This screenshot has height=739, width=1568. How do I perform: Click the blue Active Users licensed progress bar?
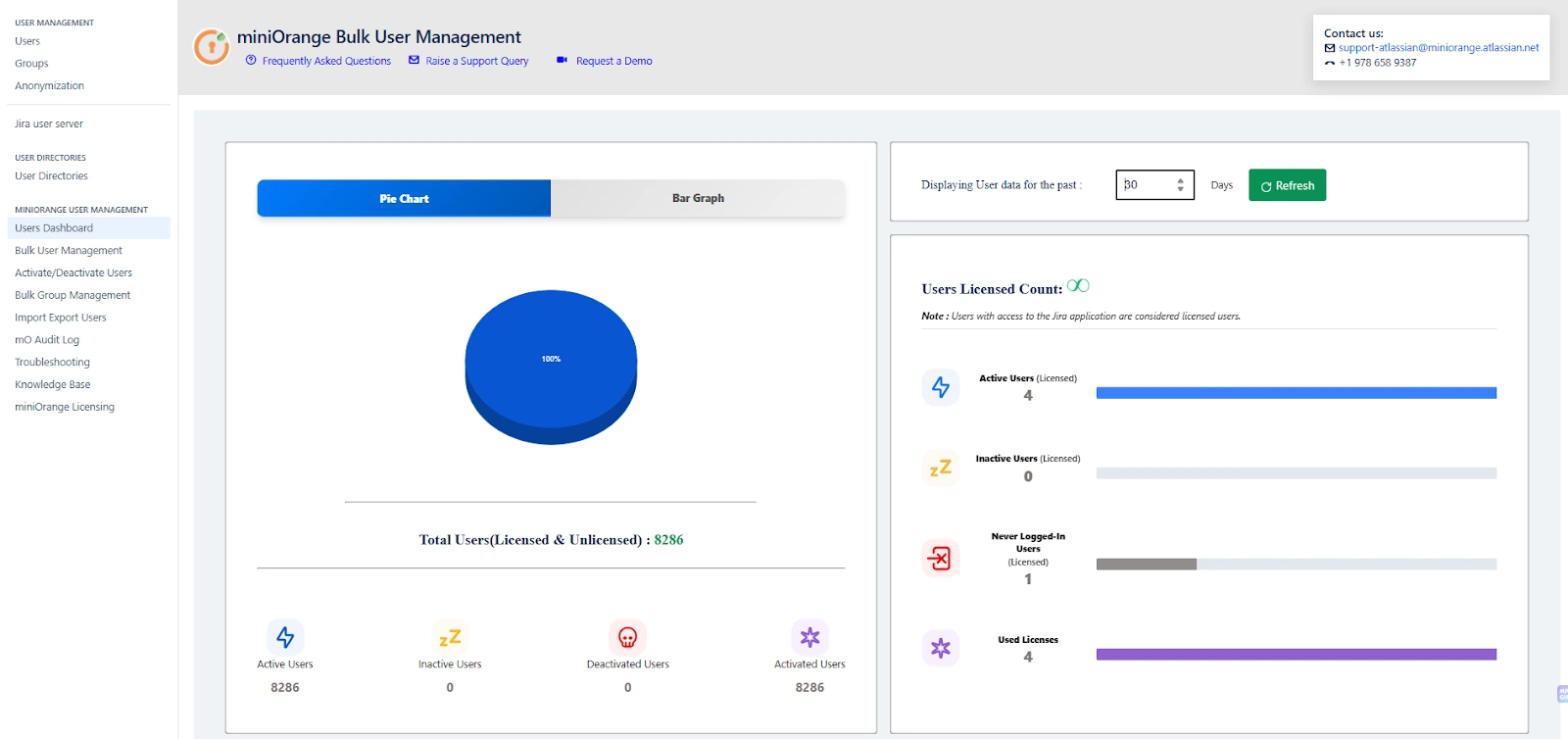coord(1297,393)
